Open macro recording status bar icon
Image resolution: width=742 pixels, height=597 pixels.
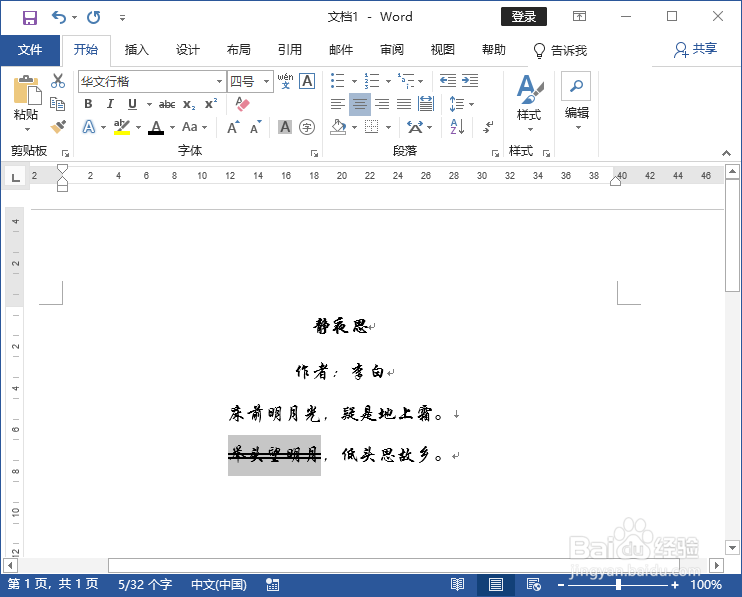[x=273, y=585]
